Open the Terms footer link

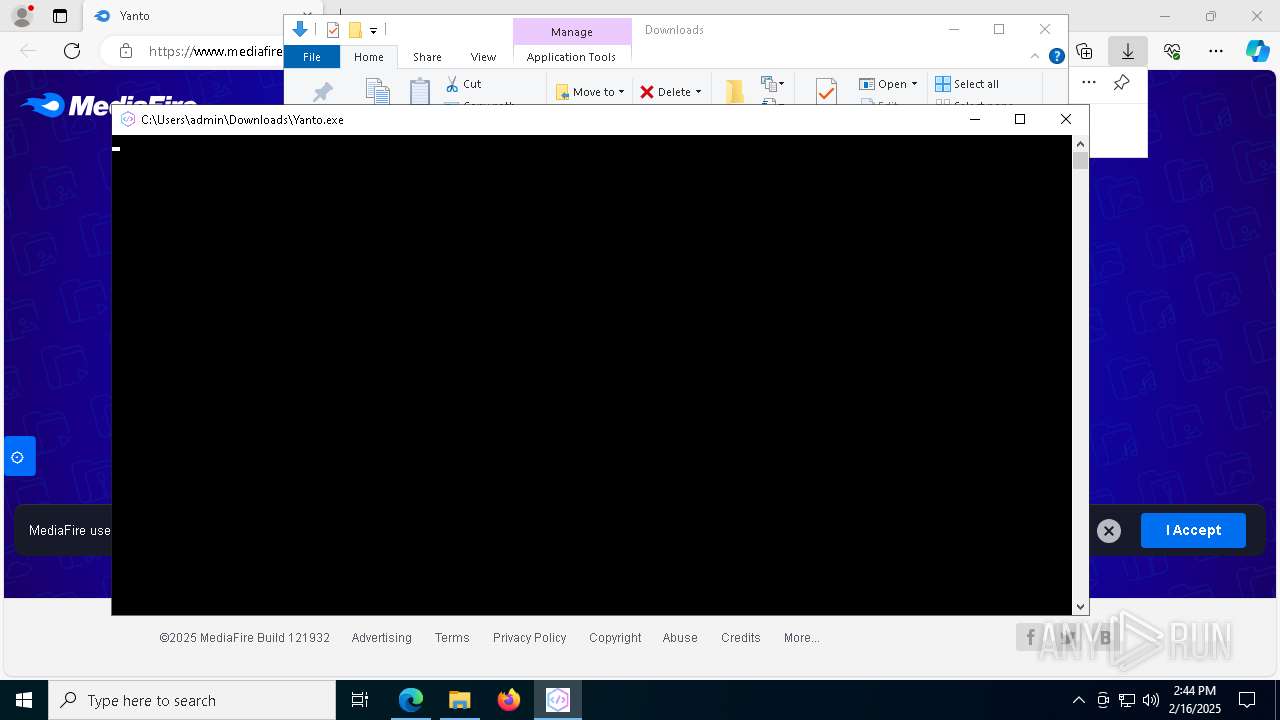[452, 638]
